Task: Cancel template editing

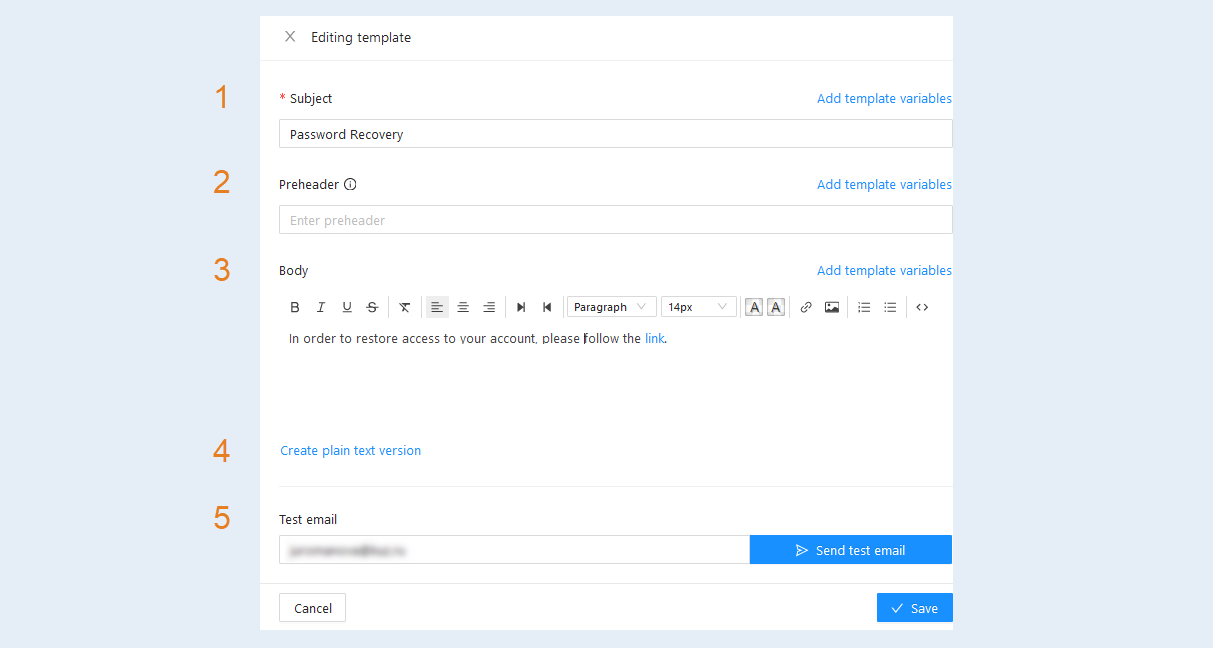Action: pyautogui.click(x=313, y=608)
